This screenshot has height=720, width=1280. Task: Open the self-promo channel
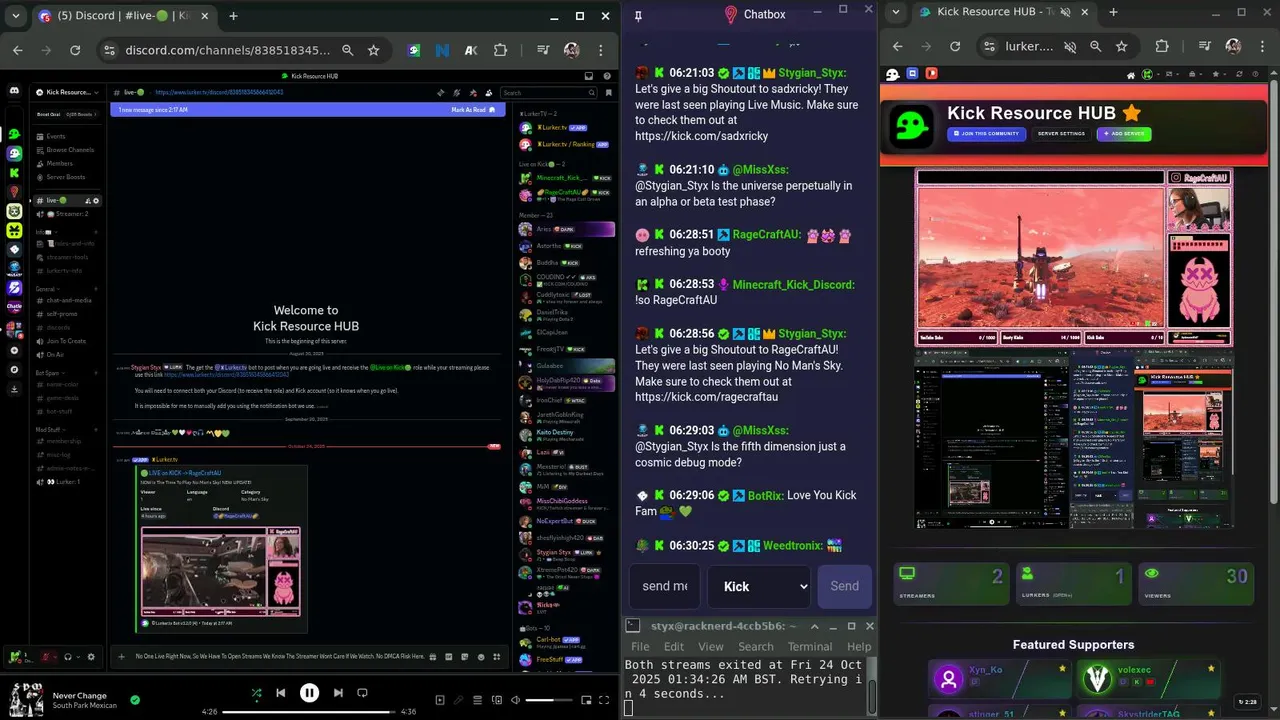click(62, 314)
